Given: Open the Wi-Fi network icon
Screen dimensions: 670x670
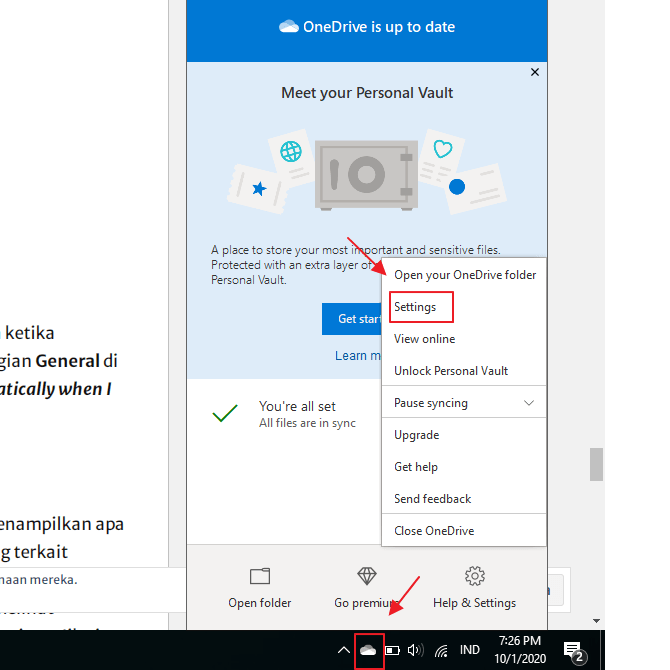Looking at the screenshot, I should [441, 650].
